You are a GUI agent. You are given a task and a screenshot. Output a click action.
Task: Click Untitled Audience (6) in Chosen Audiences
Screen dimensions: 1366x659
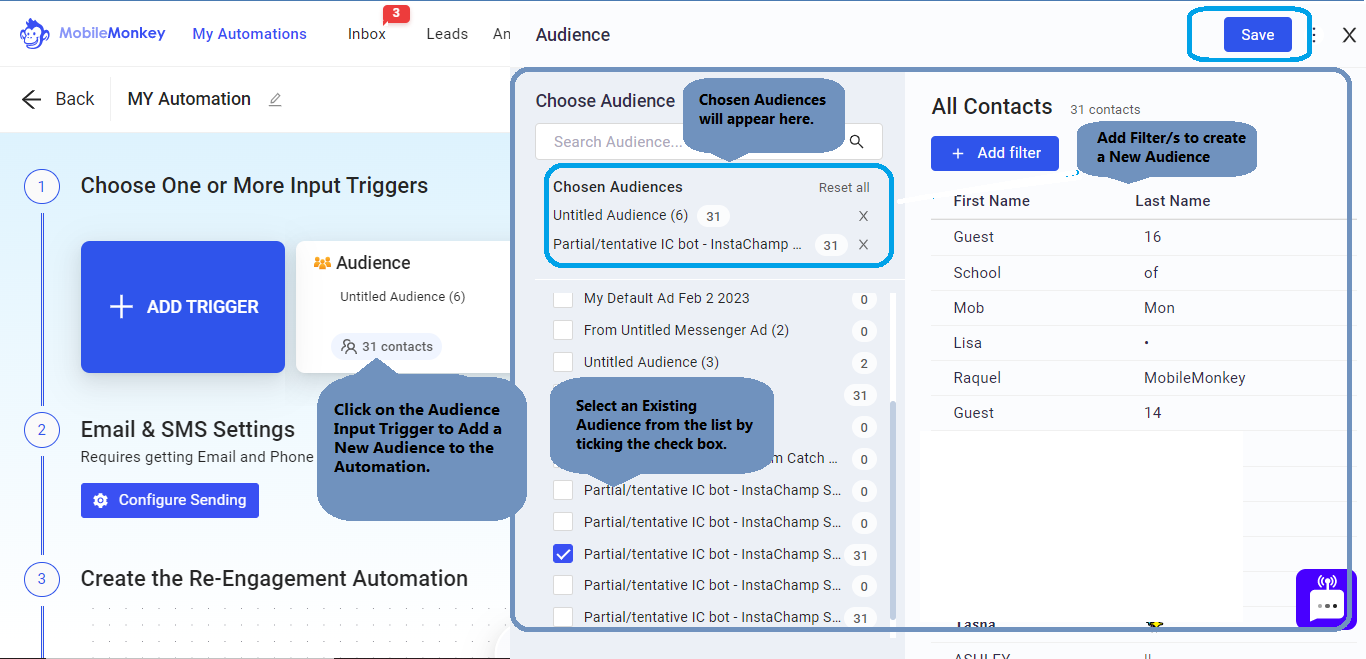[x=620, y=215]
